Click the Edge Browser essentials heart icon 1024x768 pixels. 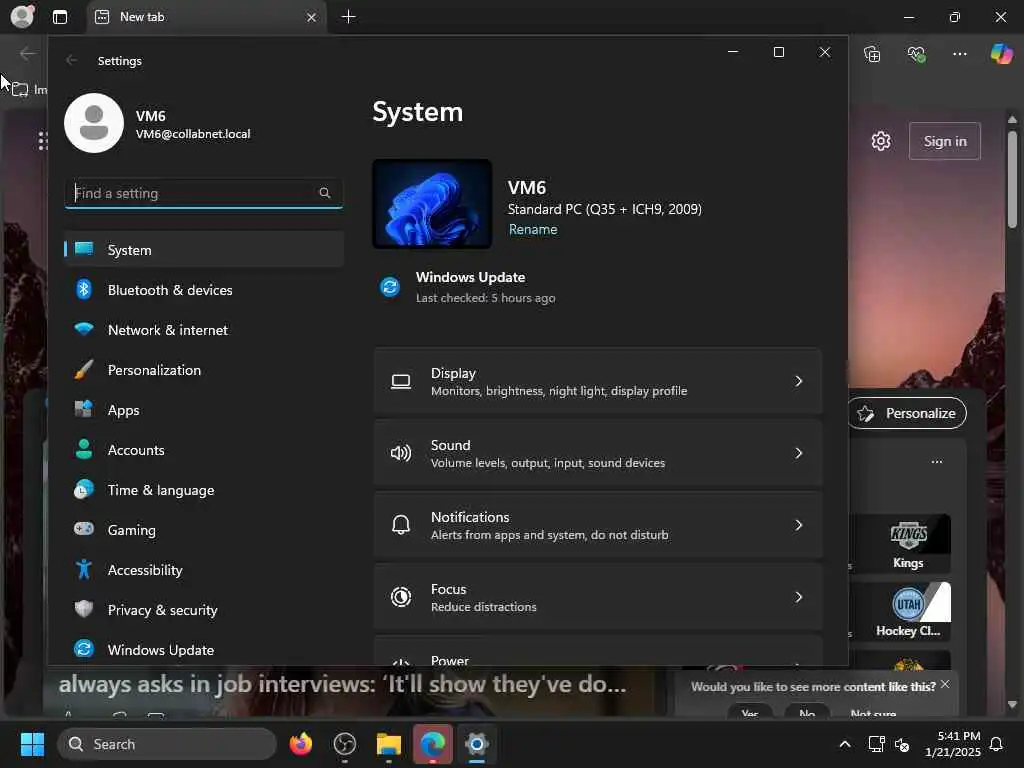pyautogui.click(x=916, y=54)
